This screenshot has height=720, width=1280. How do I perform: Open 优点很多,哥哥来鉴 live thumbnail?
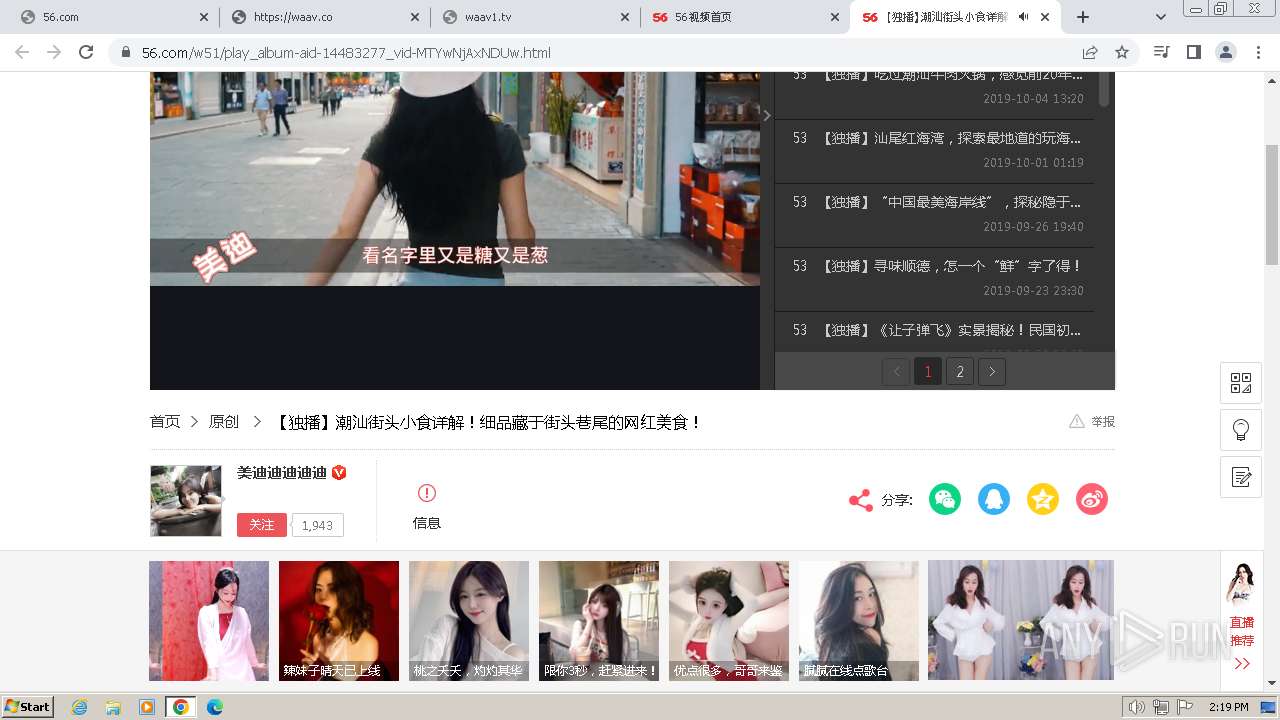[729, 621]
